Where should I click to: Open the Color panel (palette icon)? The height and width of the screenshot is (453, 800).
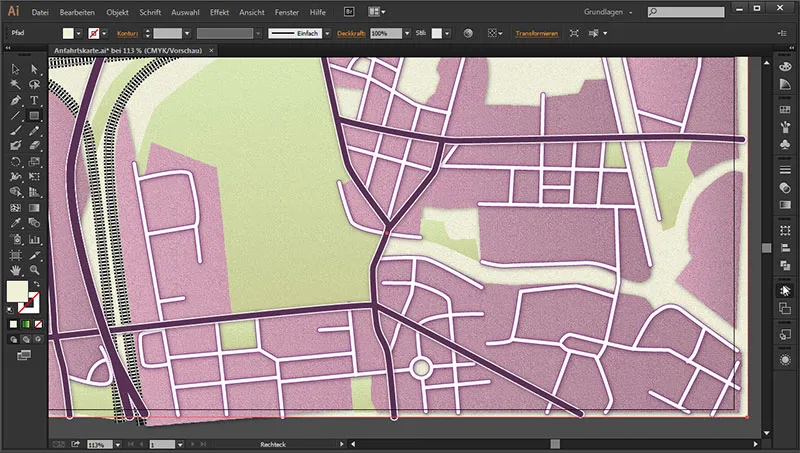(785, 67)
